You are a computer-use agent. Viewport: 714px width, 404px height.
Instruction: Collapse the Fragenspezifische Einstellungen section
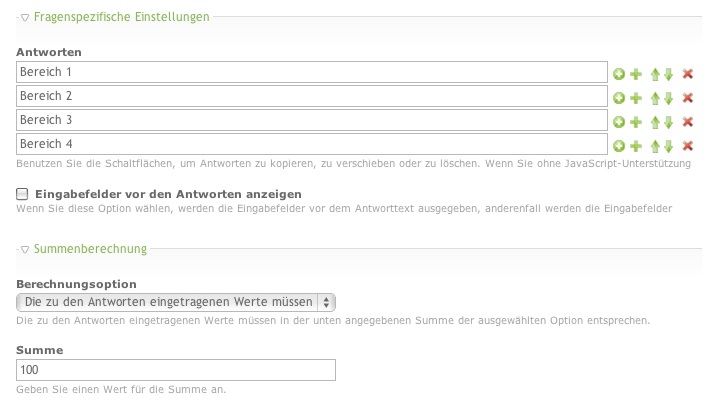pos(25,17)
